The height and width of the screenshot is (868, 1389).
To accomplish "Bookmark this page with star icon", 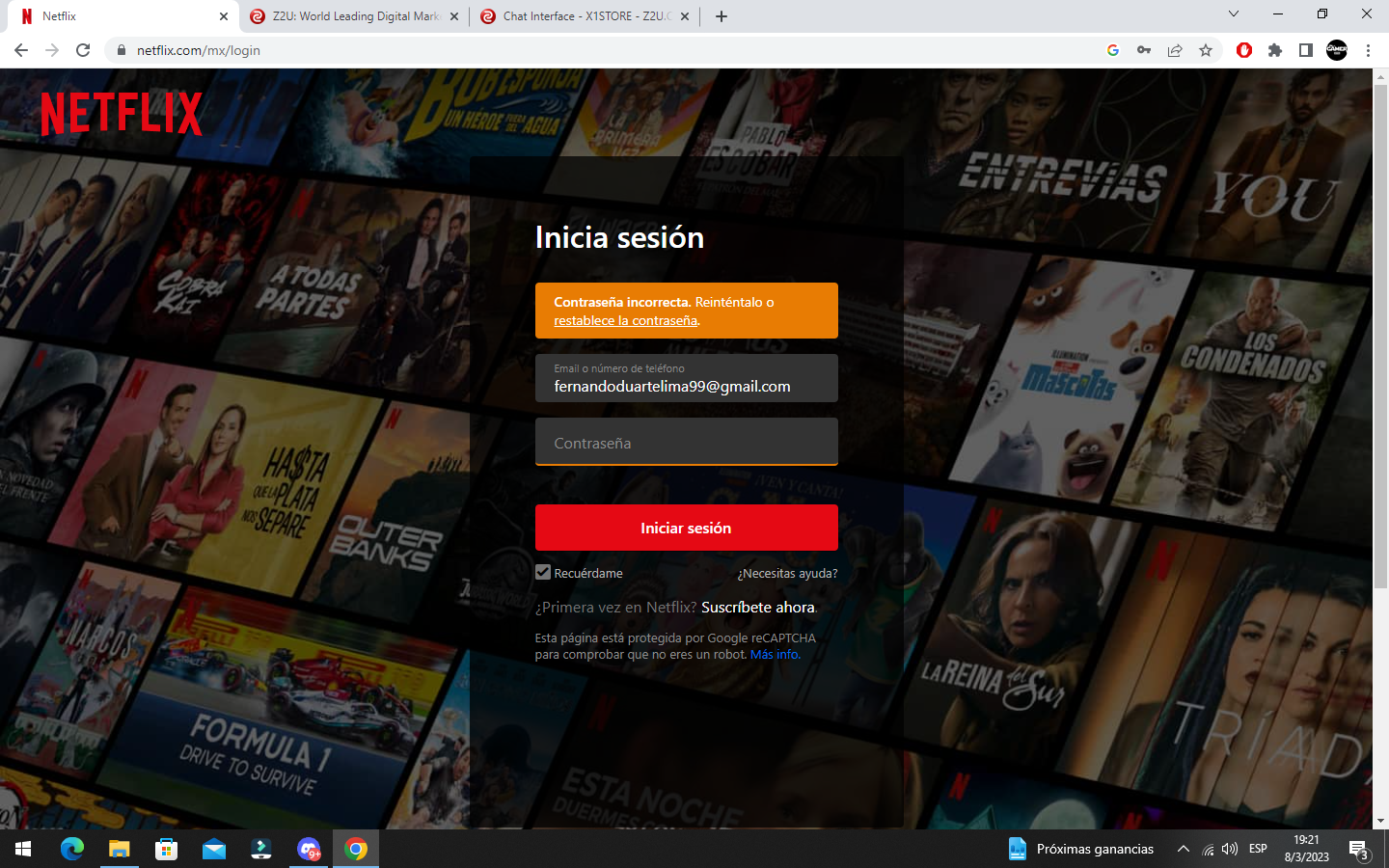I will pyautogui.click(x=1206, y=50).
